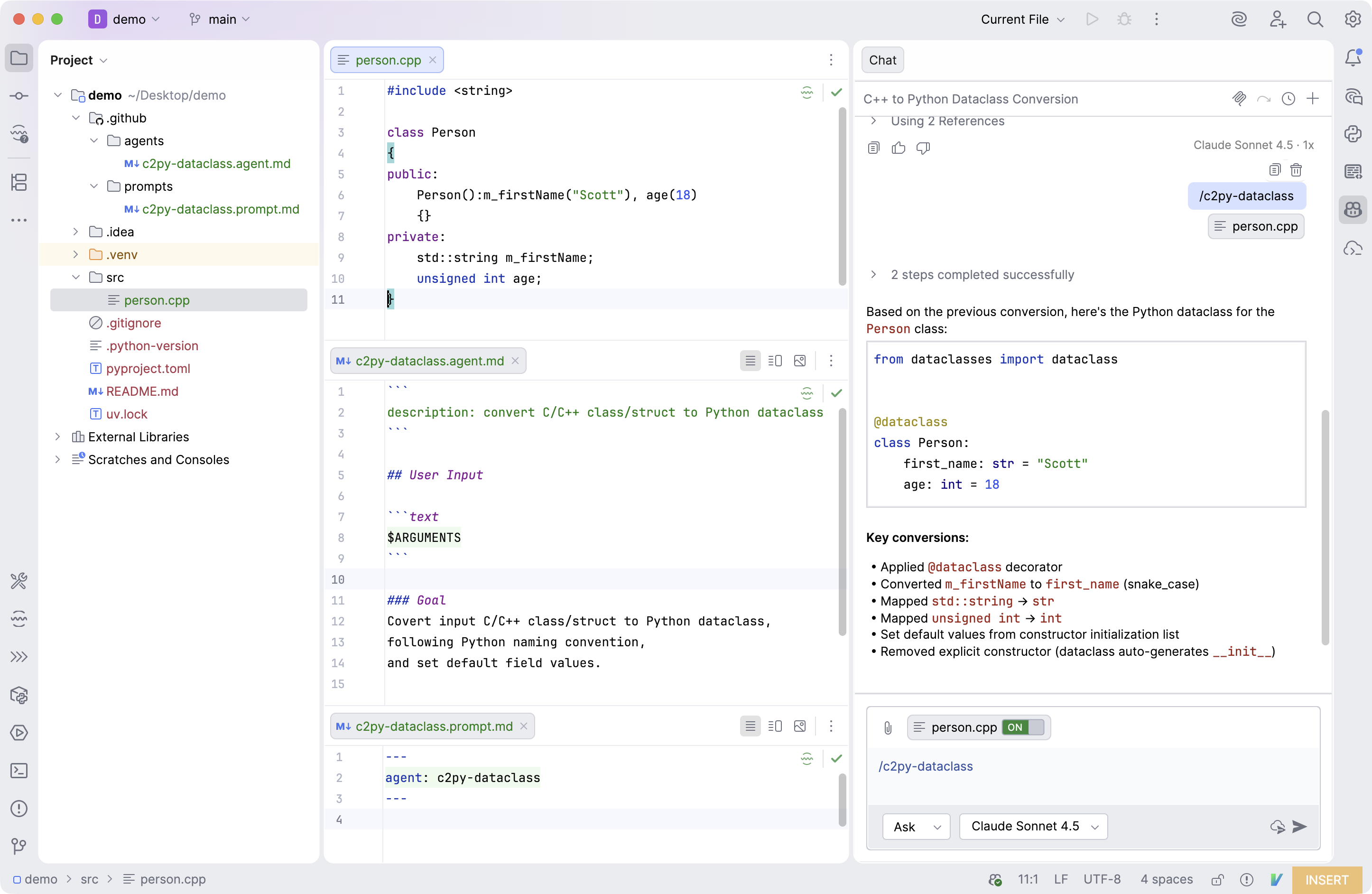Open chat history clock icon
Image resolution: width=1372 pixels, height=894 pixels.
[x=1289, y=99]
